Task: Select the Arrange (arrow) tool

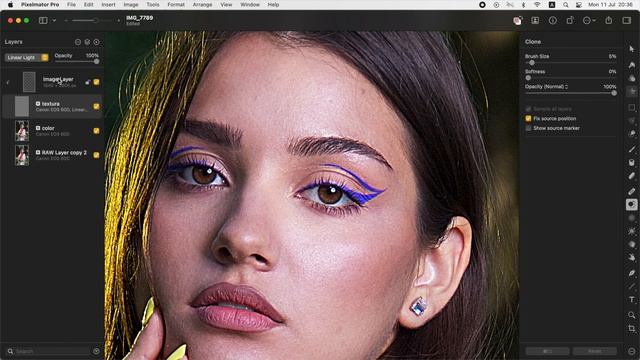Action: click(x=632, y=49)
